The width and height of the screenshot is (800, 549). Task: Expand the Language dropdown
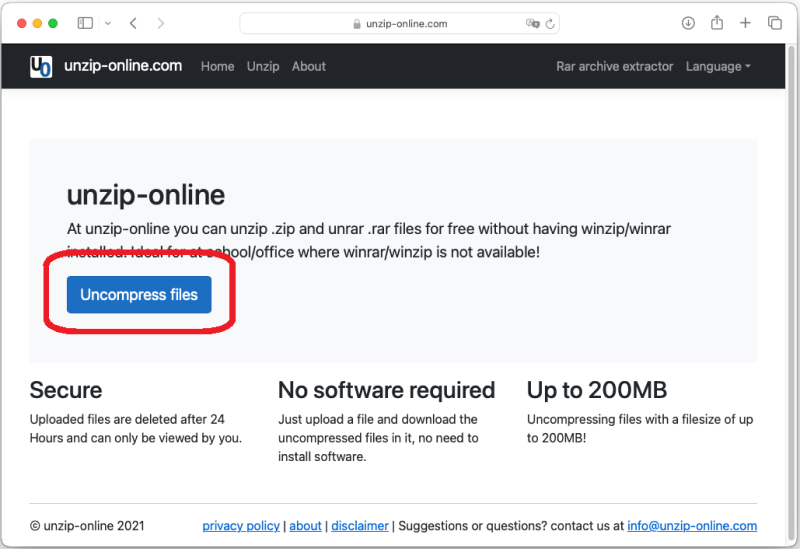click(x=718, y=66)
